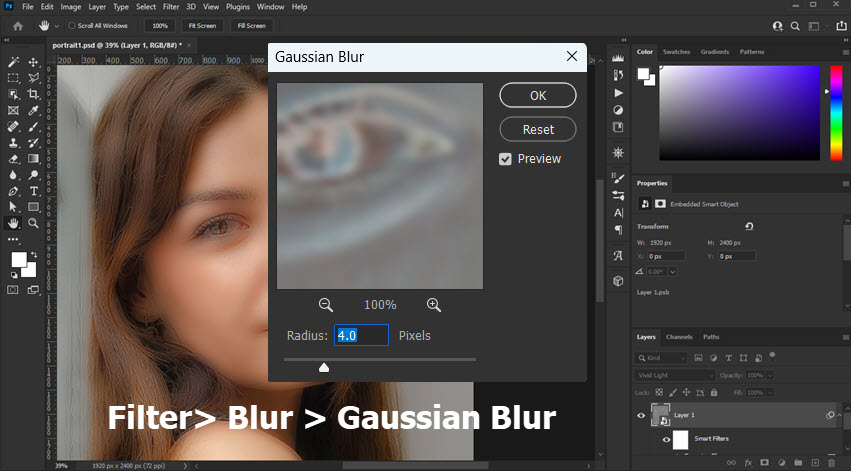
Task: Toggle lock transparent pixels
Action: (659, 392)
